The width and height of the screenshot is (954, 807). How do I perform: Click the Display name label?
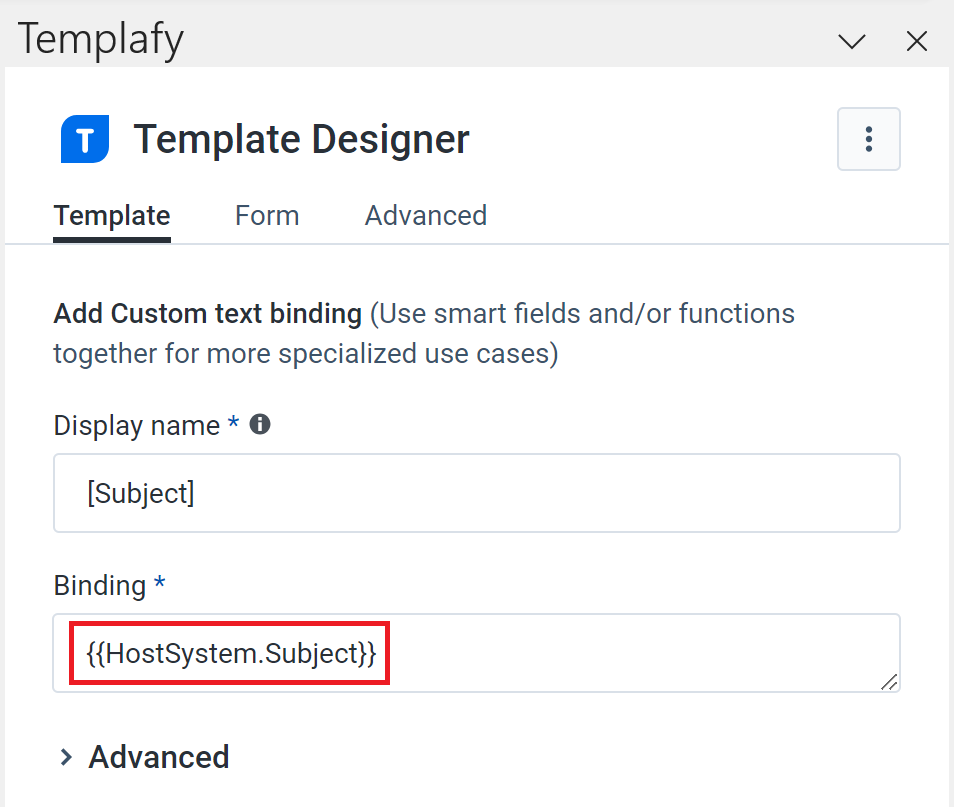tap(136, 425)
